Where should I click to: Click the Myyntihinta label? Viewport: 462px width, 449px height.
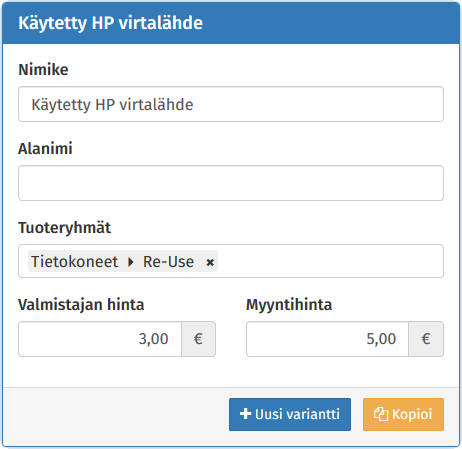coord(289,305)
